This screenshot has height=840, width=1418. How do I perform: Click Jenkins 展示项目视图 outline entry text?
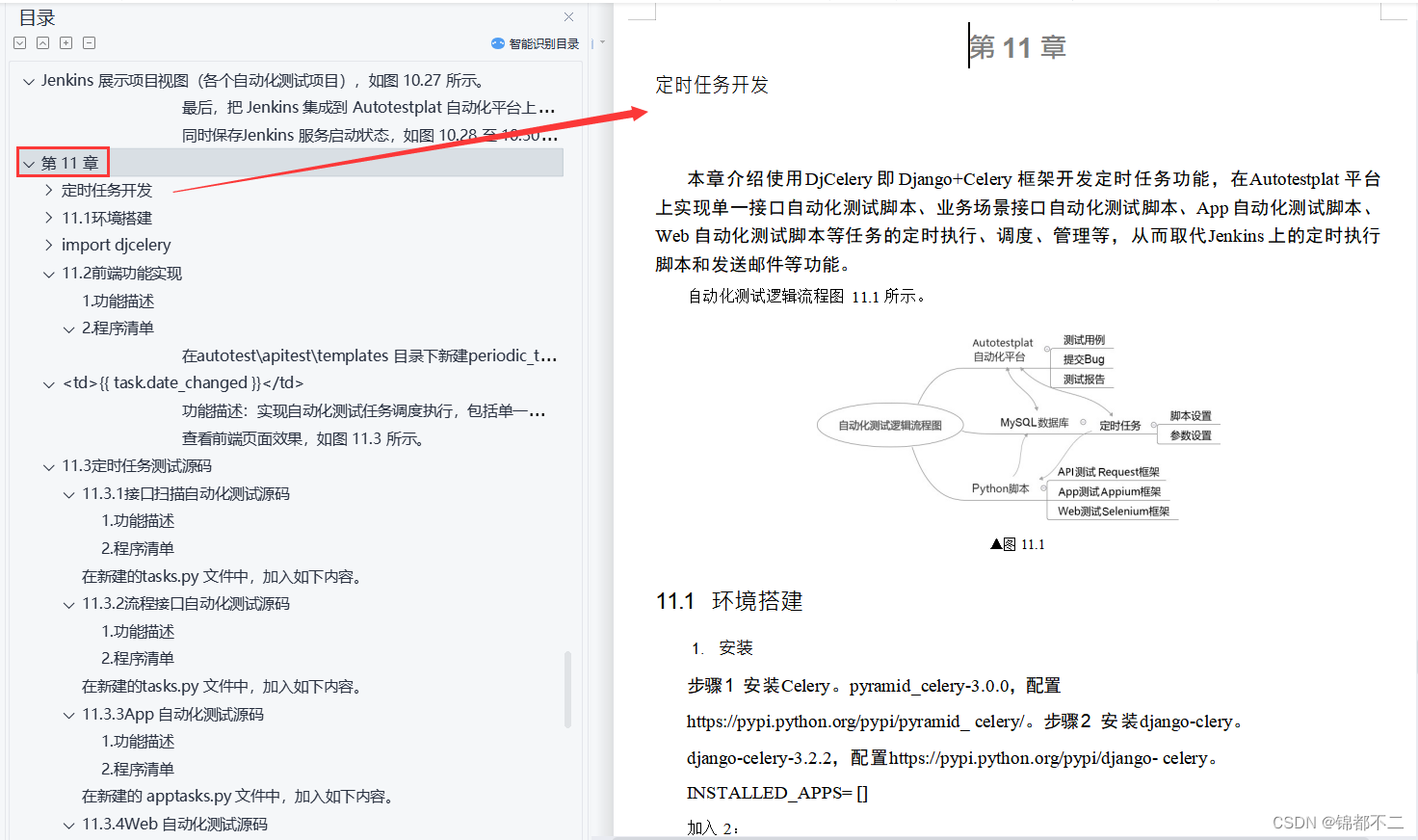pyautogui.click(x=264, y=81)
